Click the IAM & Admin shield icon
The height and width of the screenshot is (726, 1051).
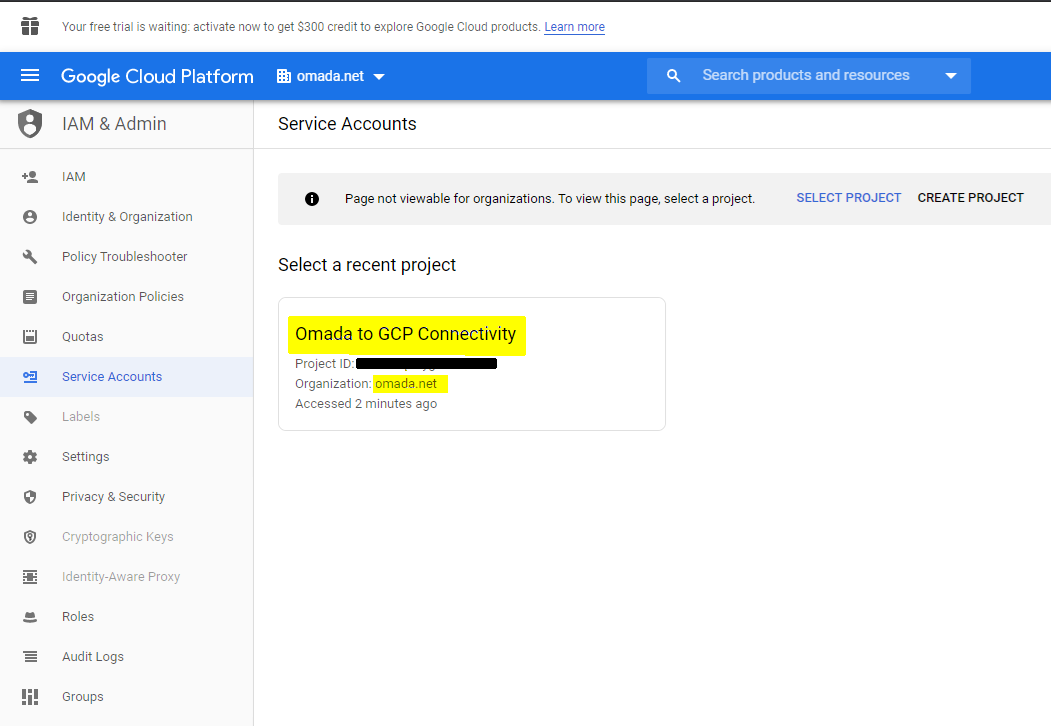29,123
